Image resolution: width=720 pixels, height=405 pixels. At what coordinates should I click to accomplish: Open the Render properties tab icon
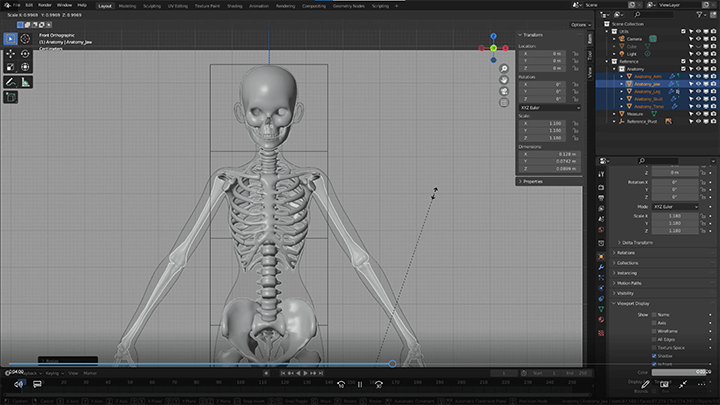click(601, 188)
